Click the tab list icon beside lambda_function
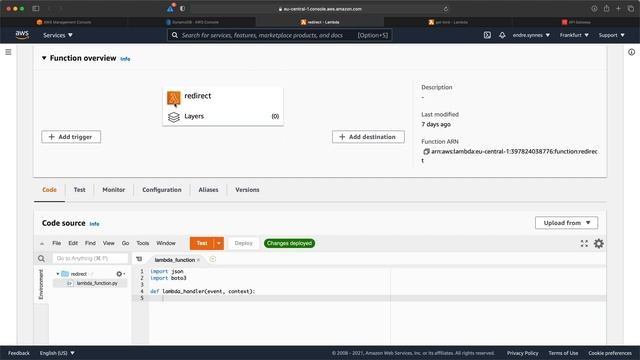Image resolution: width=640 pixels, height=360 pixels. pyautogui.click(x=139, y=259)
